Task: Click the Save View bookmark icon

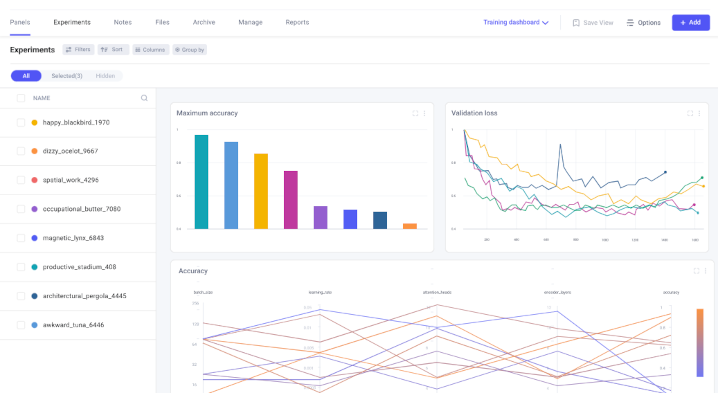Action: point(576,22)
